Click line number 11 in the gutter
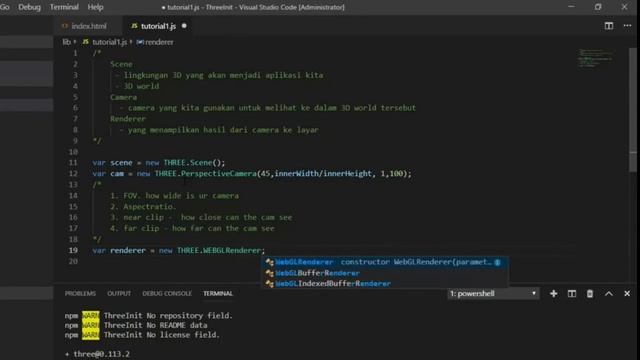Viewport: 640px width, 360px height. (x=73, y=162)
